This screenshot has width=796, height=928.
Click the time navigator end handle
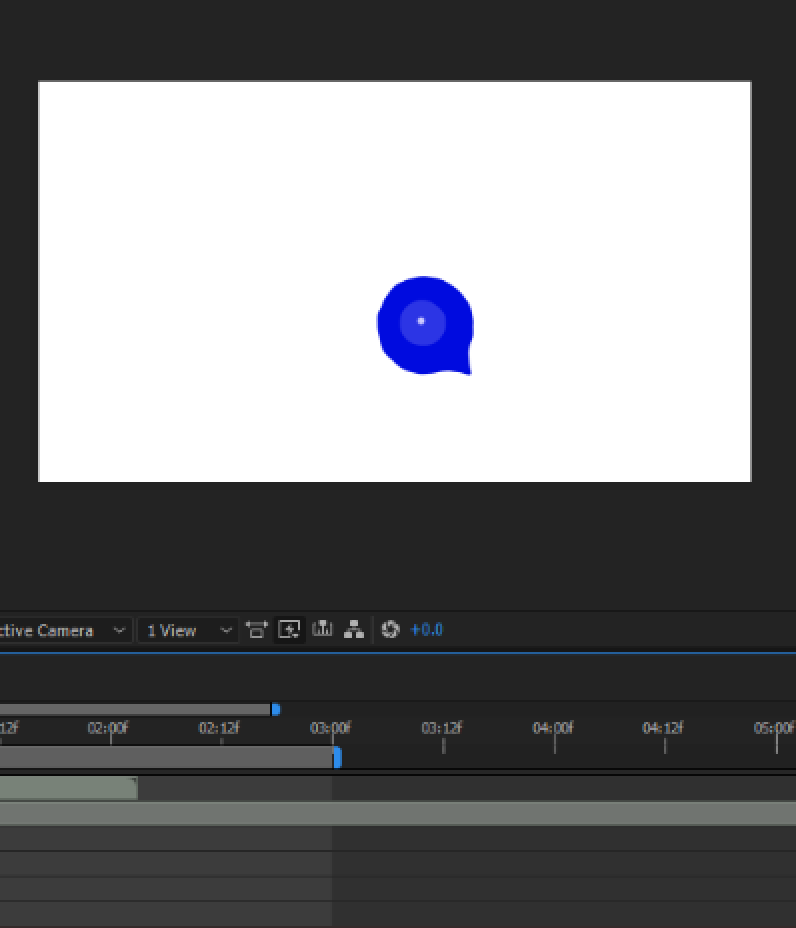pos(275,708)
